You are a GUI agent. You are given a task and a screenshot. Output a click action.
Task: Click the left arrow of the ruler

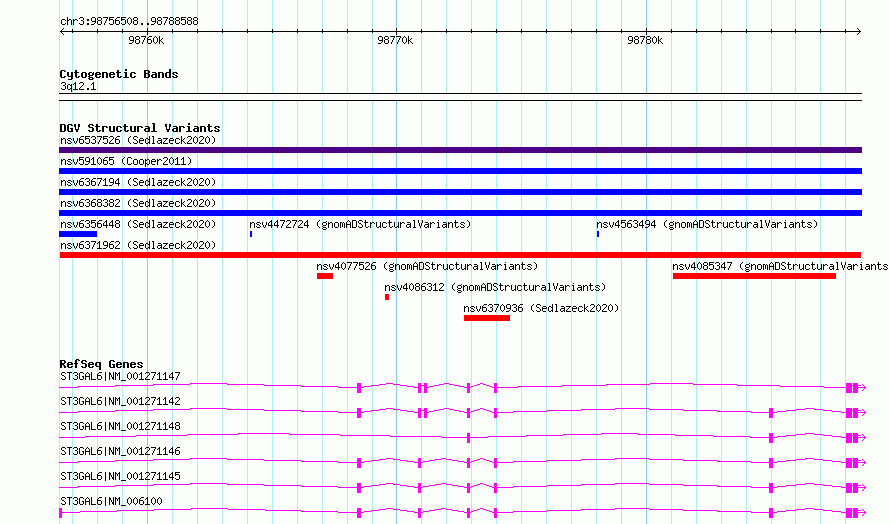coord(63,31)
